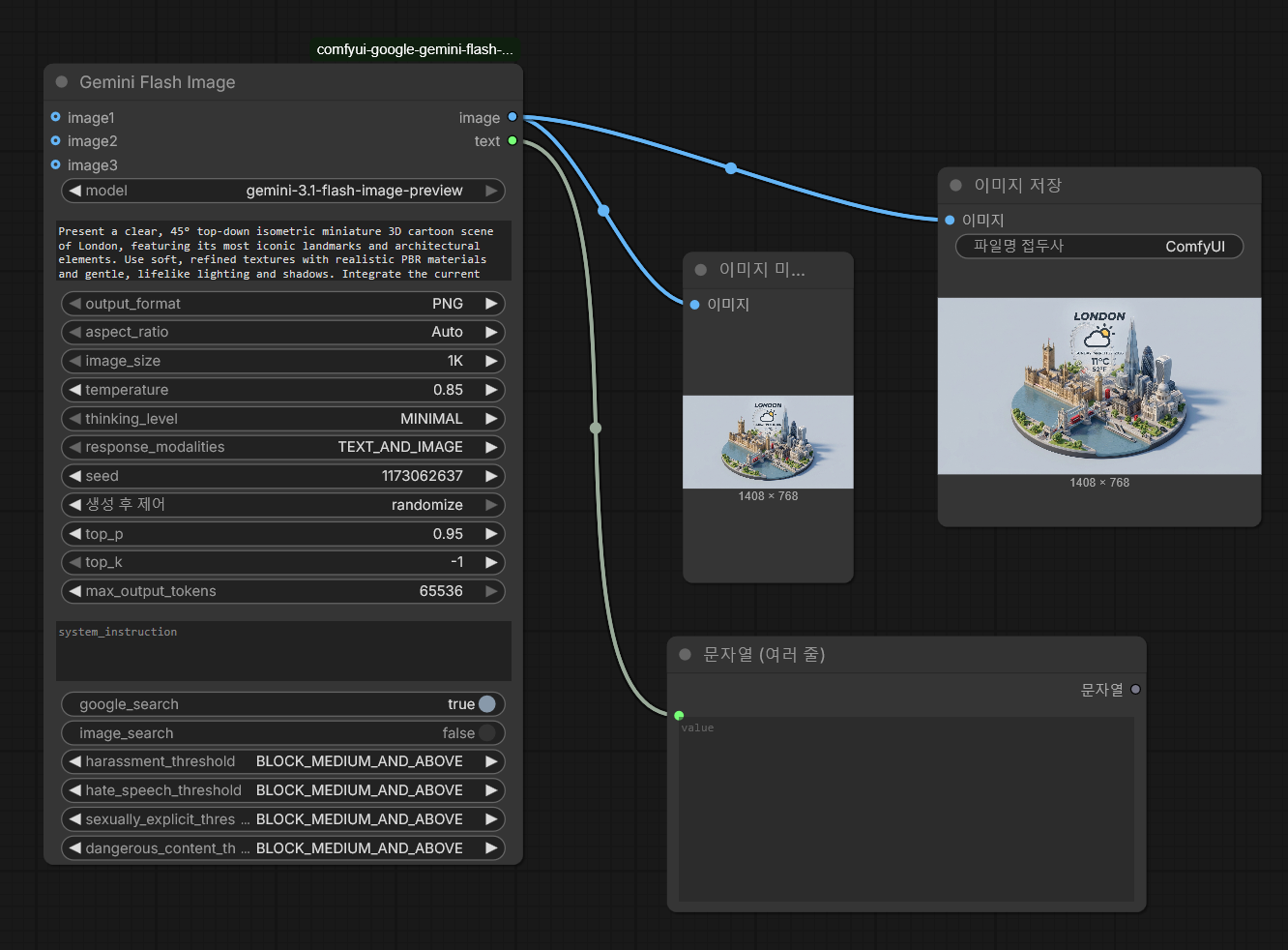The image size is (1288, 950).
Task: Click Gemini Flash Image node title
Action: [158, 82]
